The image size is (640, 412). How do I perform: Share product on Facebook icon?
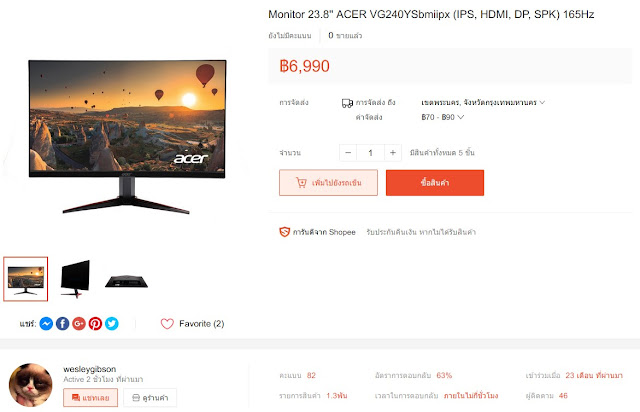point(62,324)
